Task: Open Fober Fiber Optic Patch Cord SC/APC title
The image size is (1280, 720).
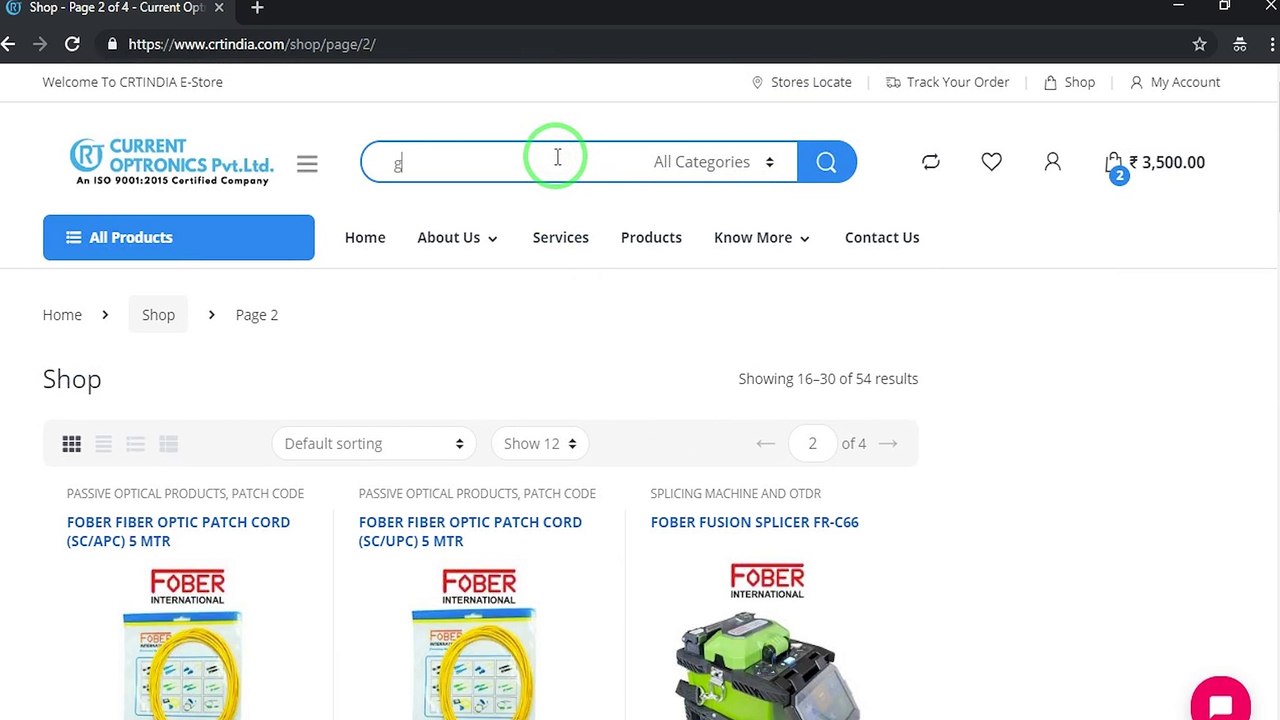Action: click(179, 532)
